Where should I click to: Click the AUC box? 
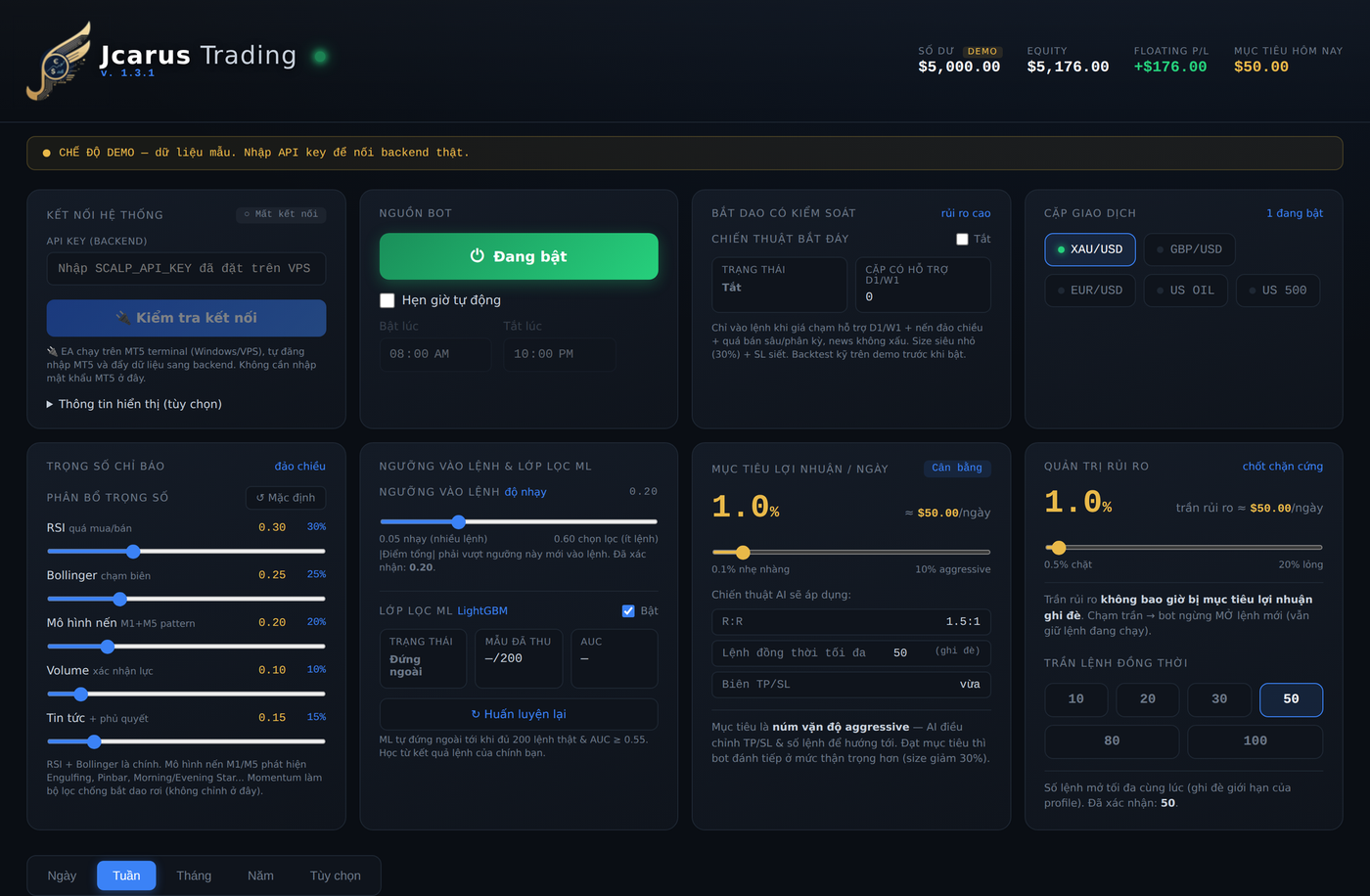615,658
